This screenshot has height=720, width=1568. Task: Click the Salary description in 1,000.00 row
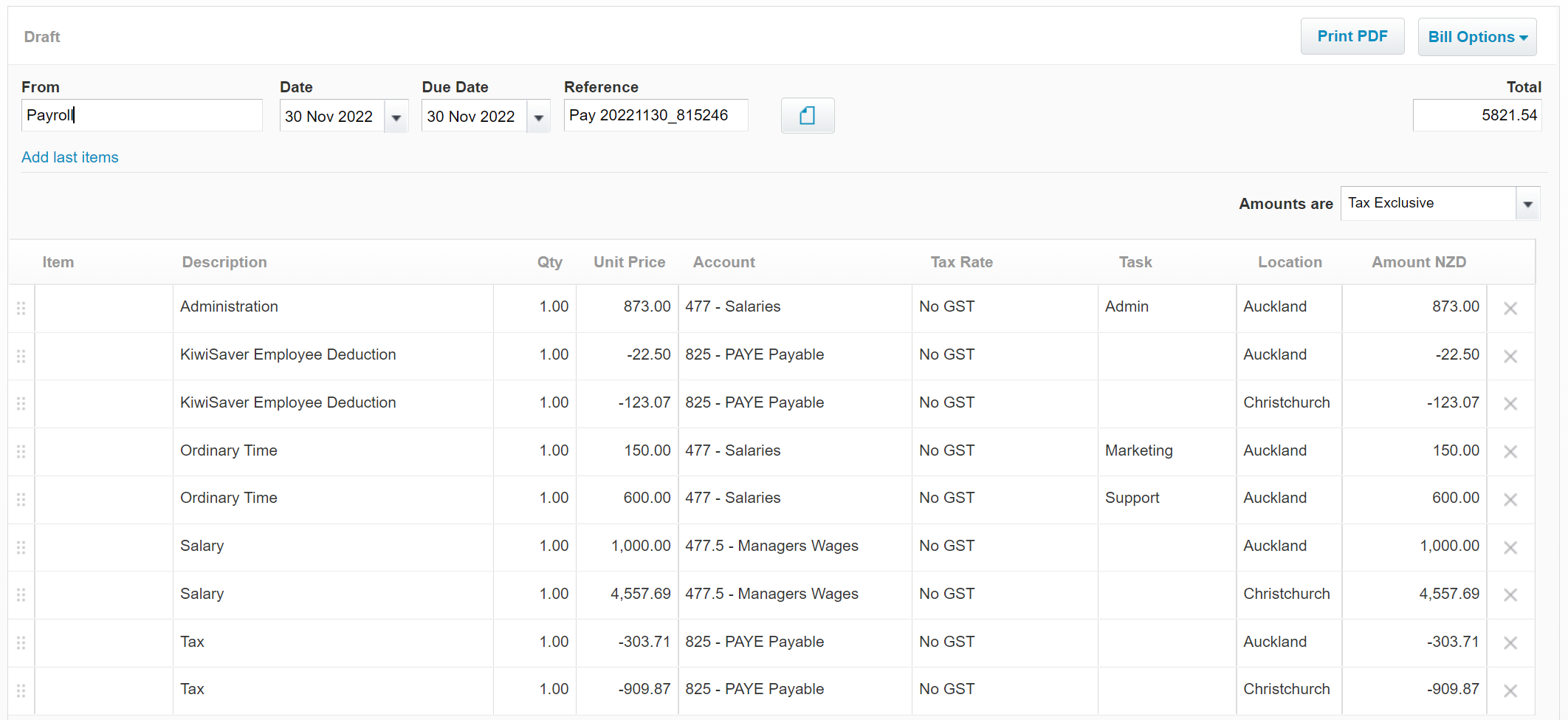333,546
